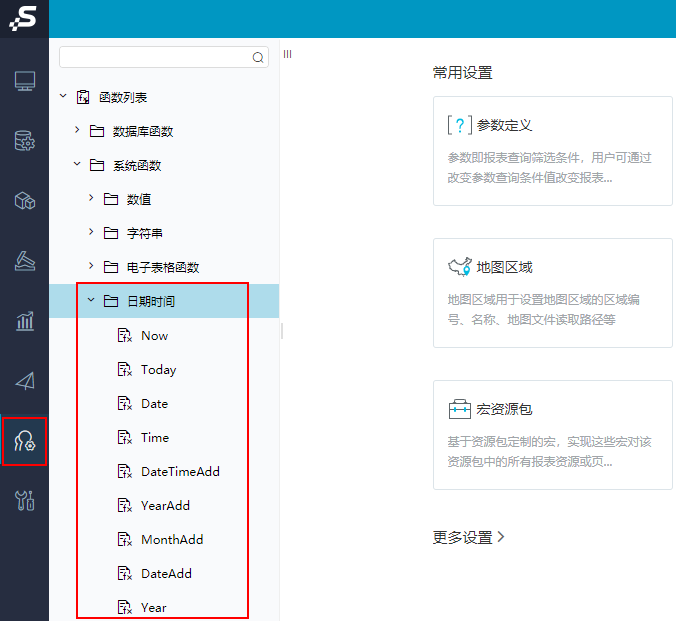This screenshot has height=621, width=676.
Task: Select the Date function
Action: click(x=154, y=404)
